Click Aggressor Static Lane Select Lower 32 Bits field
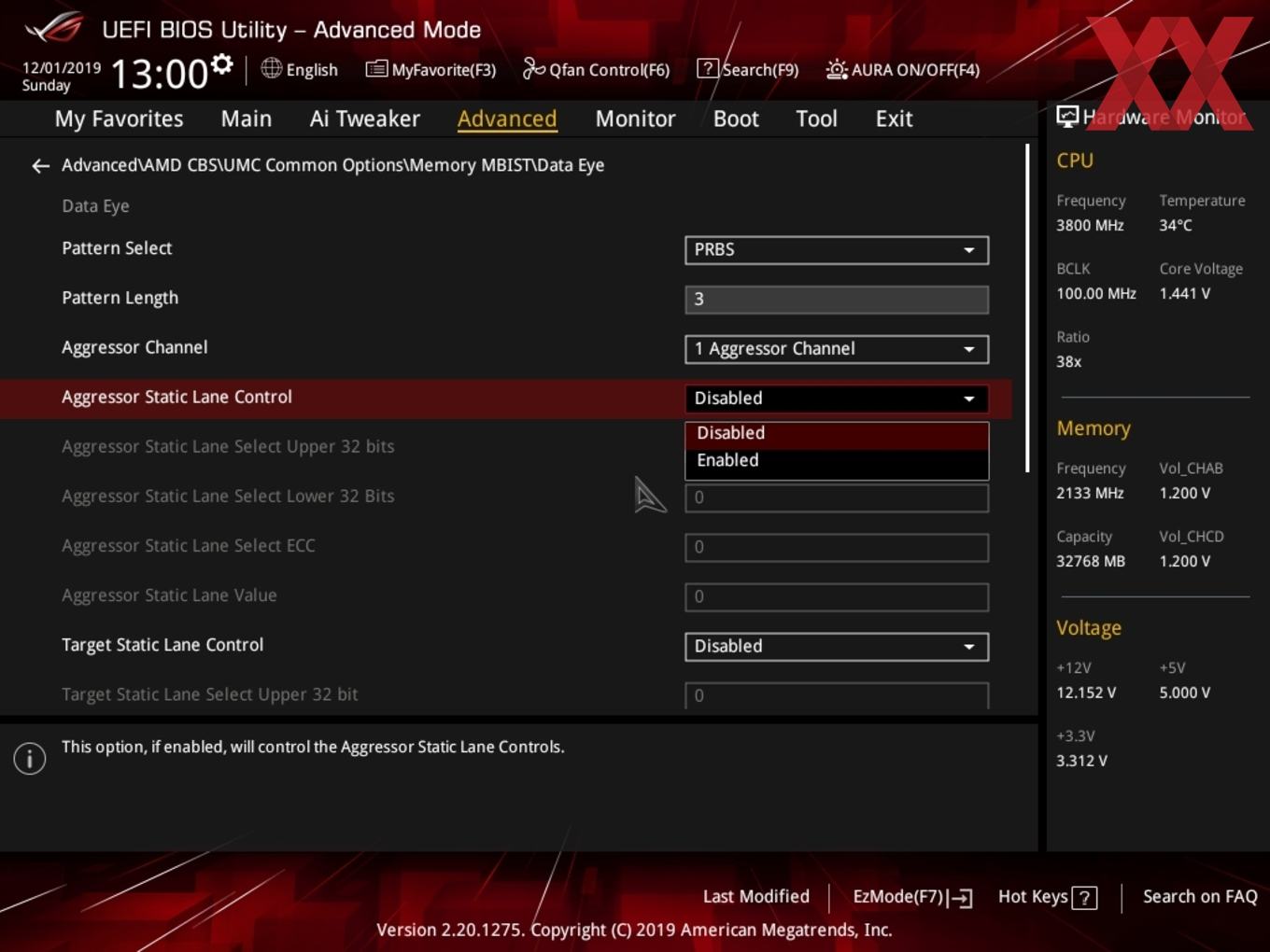The height and width of the screenshot is (952, 1270). pyautogui.click(x=837, y=497)
